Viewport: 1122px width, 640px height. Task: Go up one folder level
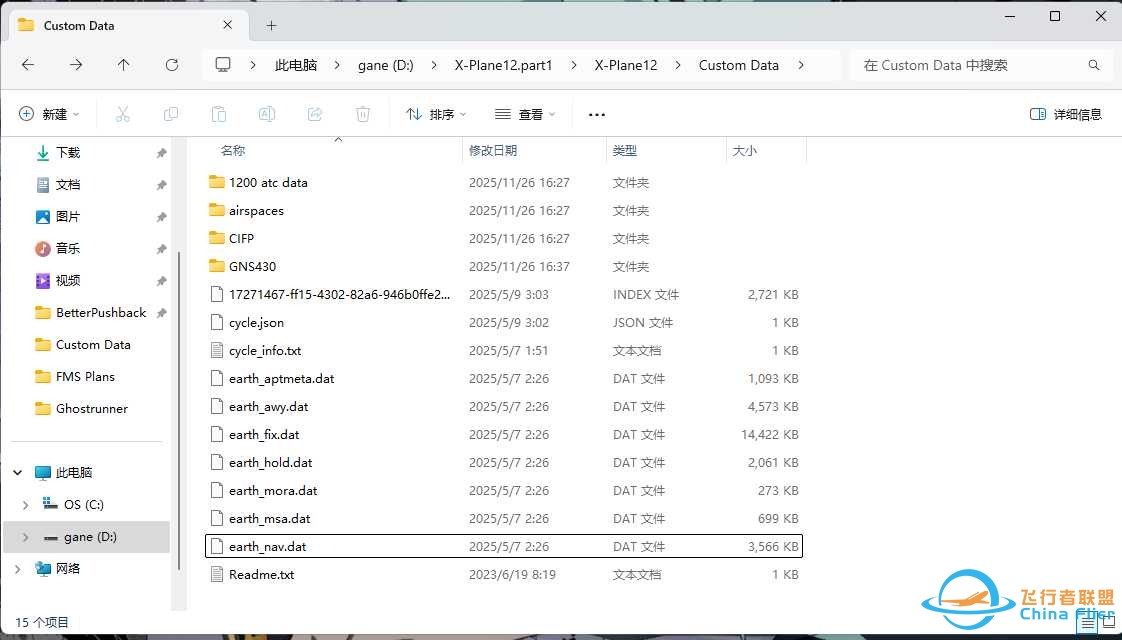(x=123, y=65)
